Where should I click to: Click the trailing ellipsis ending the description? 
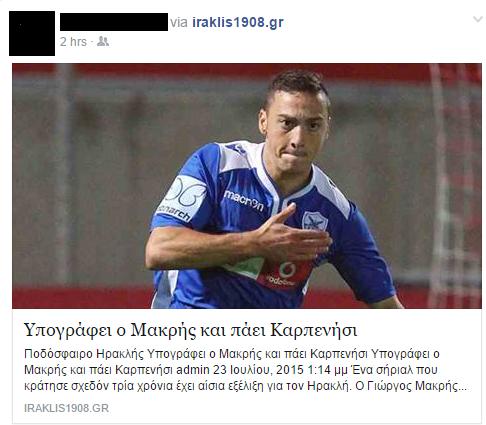[x=463, y=388]
